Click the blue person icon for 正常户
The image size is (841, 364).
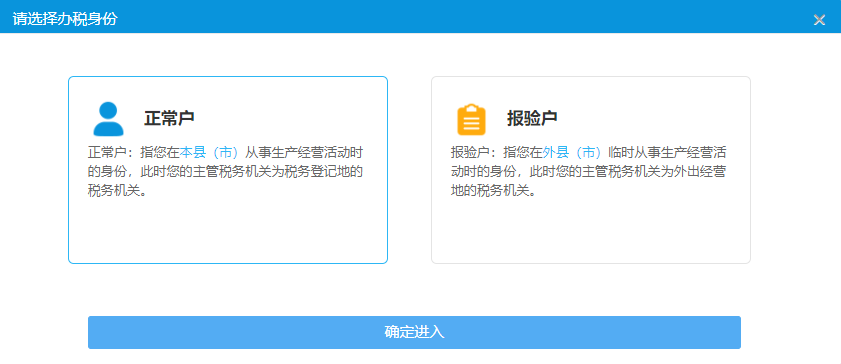[x=108, y=118]
